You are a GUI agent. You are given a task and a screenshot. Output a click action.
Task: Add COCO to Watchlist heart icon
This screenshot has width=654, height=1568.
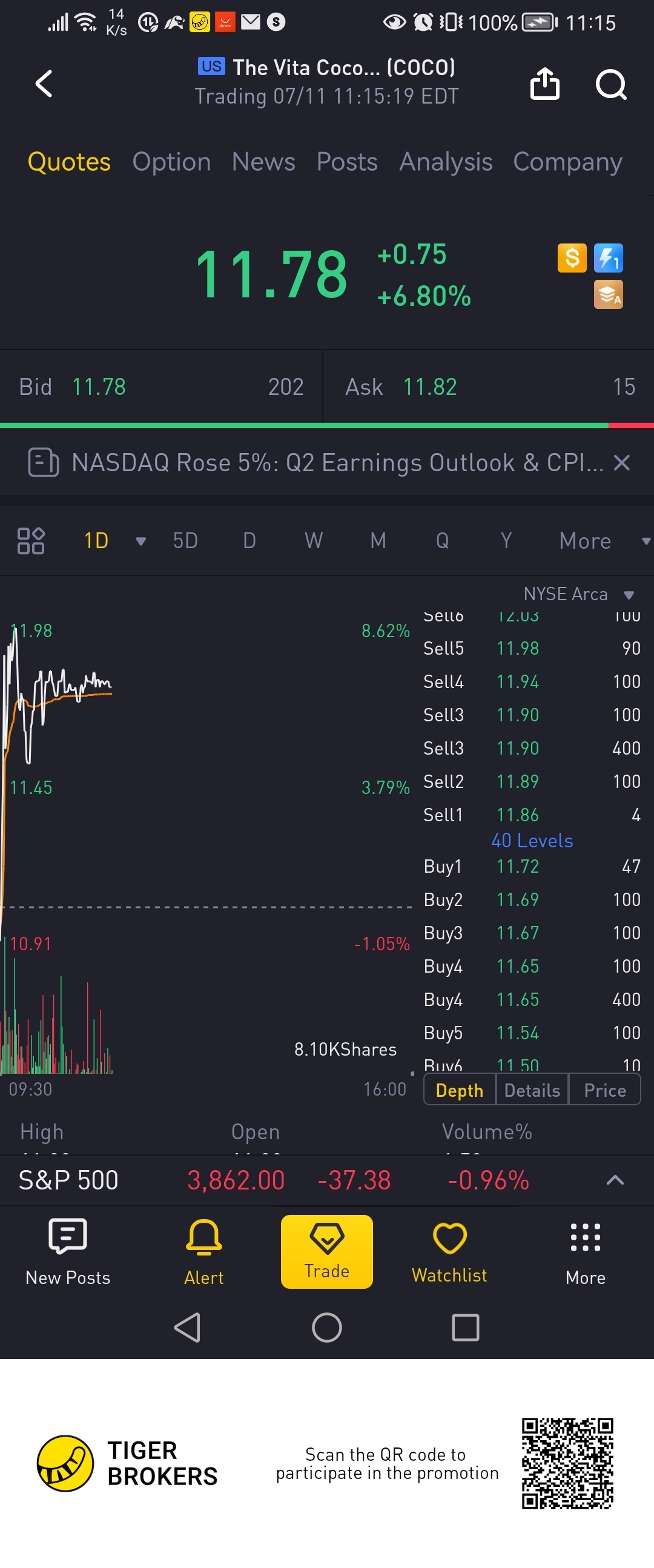(449, 1251)
